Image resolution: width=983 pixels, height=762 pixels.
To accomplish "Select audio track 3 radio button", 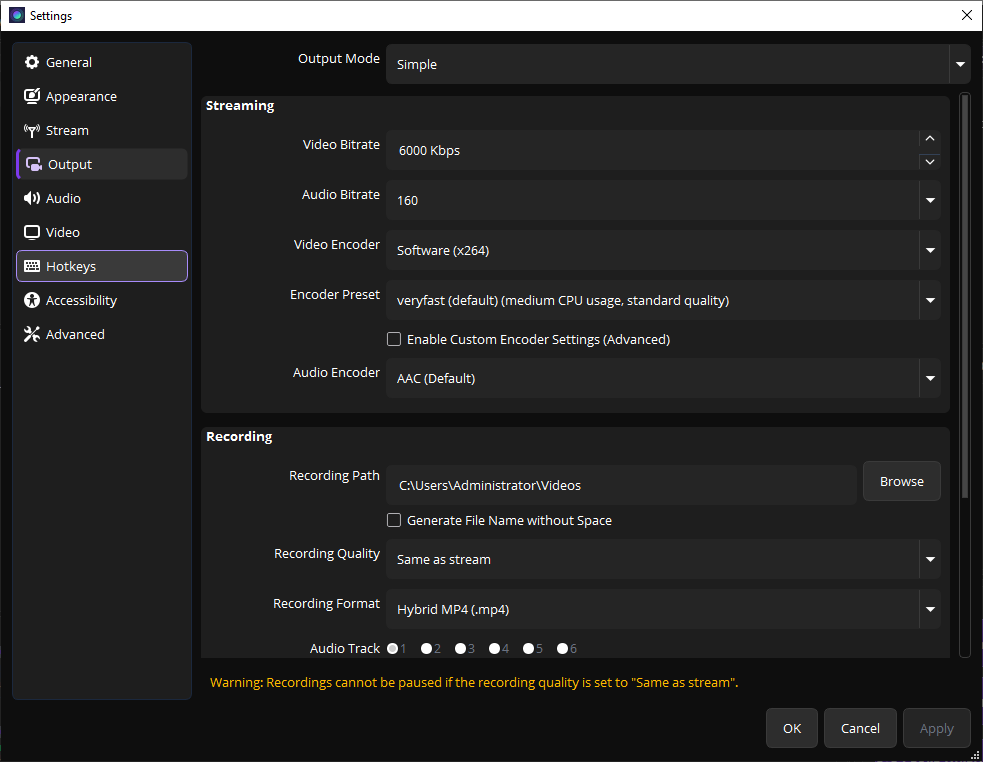I will (x=460, y=648).
